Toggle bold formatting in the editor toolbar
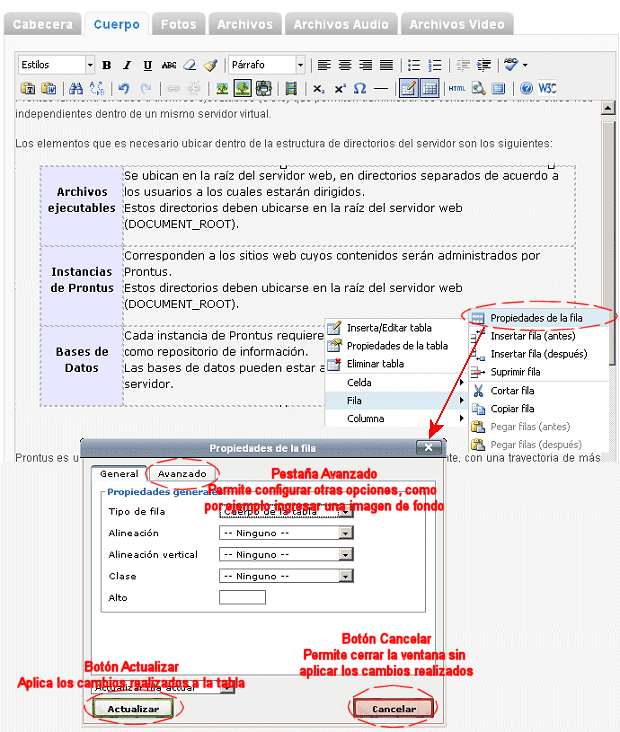Screen dimensions: 620x732 (x=107, y=65)
